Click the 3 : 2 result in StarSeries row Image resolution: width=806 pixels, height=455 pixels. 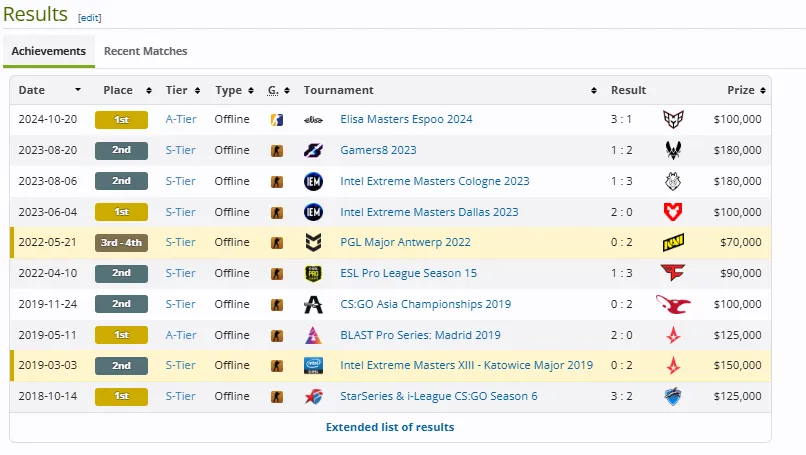[x=621, y=396]
